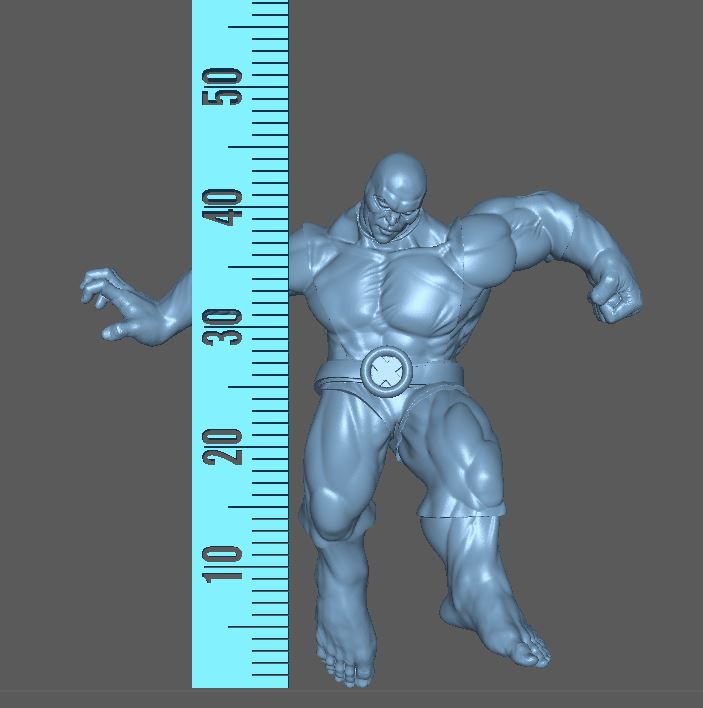703x708 pixels.
Task: Select the clenched fist of the model
Action: pyautogui.click(x=616, y=296)
